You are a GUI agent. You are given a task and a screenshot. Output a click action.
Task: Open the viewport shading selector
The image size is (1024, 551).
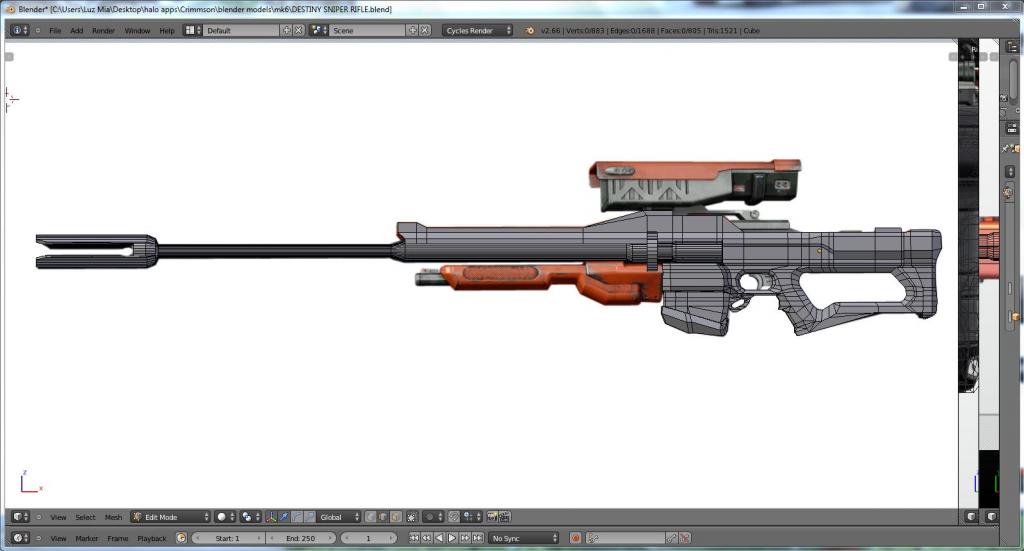click(x=225, y=516)
